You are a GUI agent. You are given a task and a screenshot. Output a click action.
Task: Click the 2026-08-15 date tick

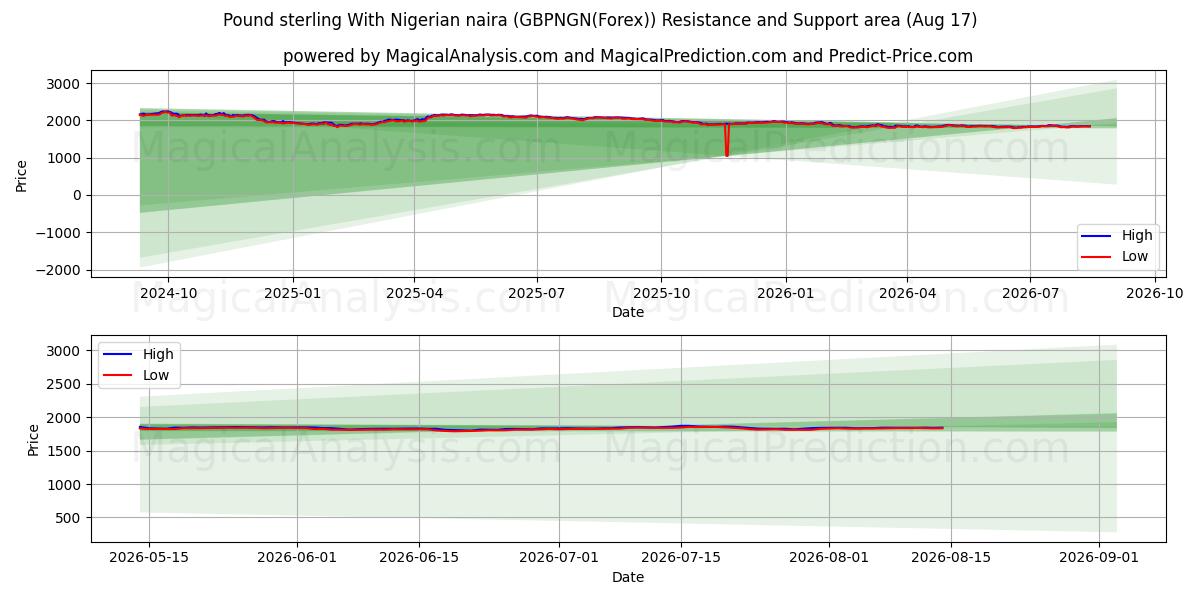click(x=951, y=558)
